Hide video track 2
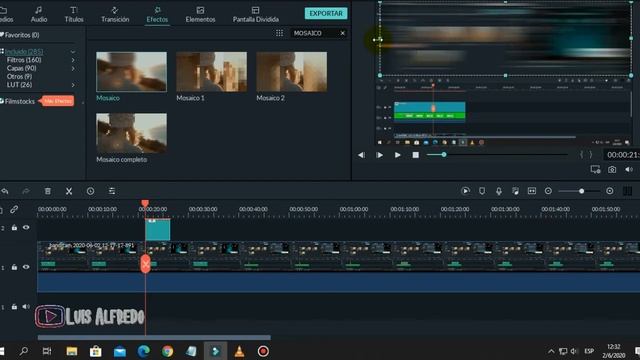Image resolution: width=640 pixels, height=360 pixels. click(x=26, y=228)
